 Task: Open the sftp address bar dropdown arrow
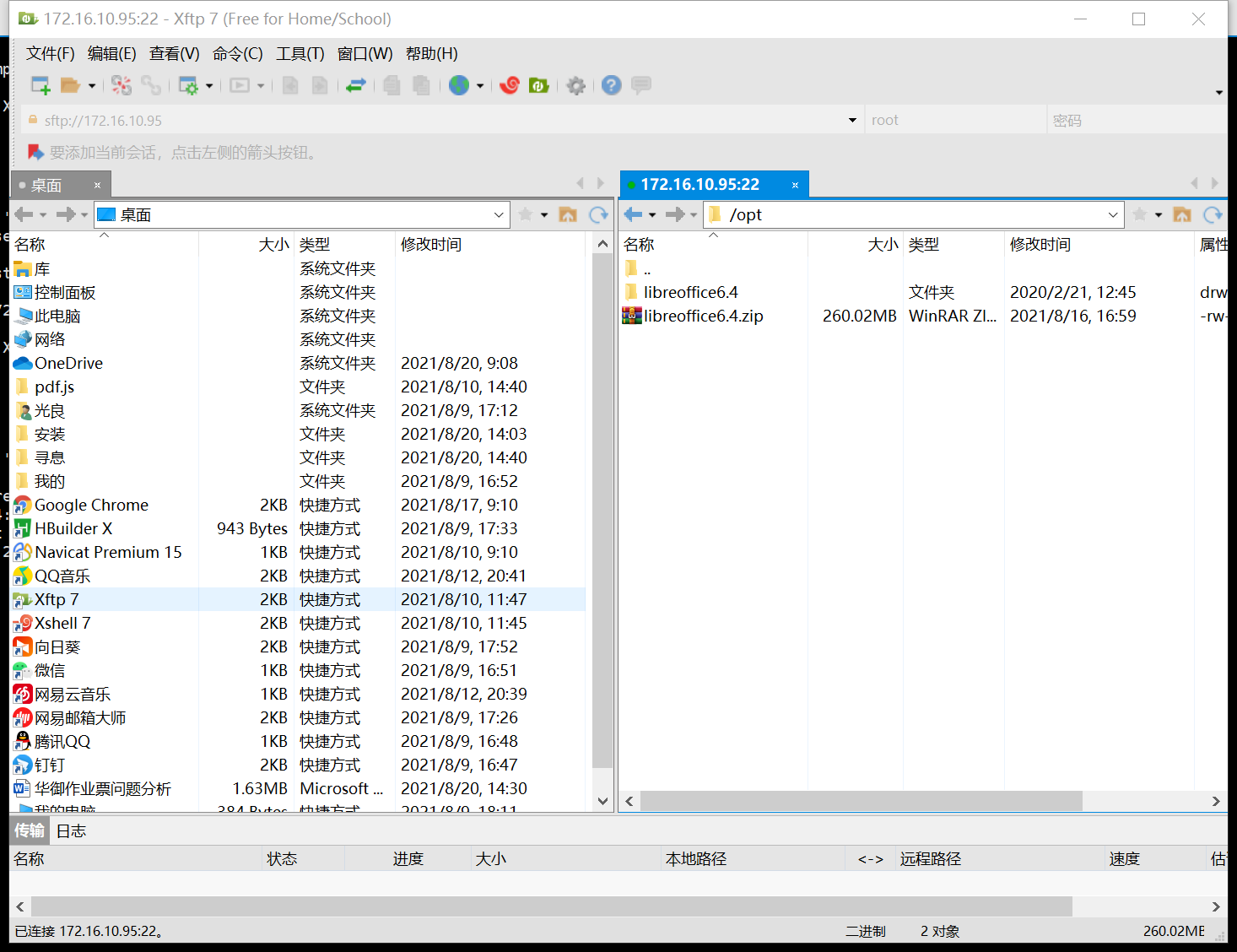point(852,120)
